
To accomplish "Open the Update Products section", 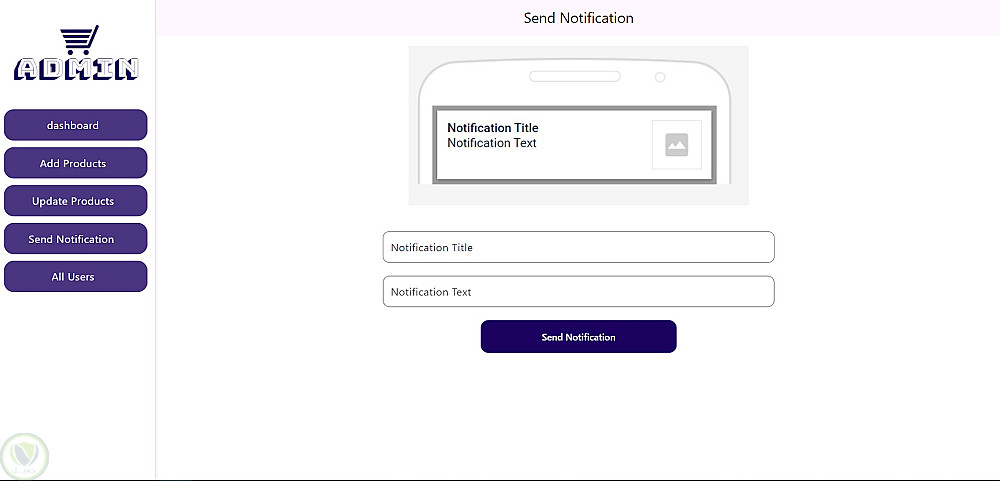I will (75, 201).
